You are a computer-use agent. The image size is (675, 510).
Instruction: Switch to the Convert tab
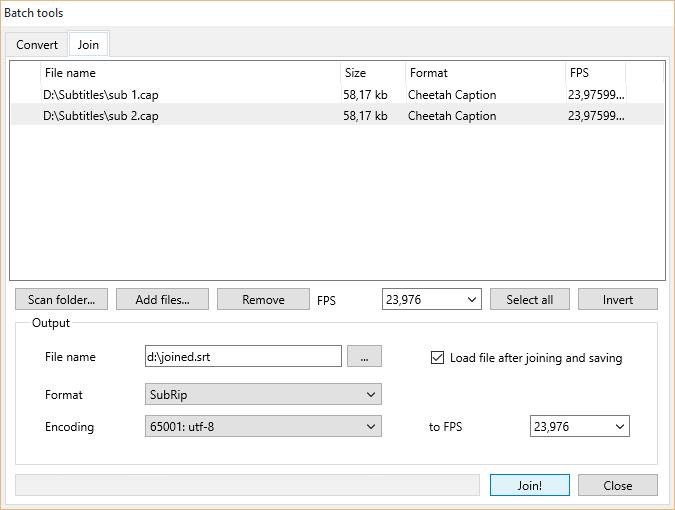37,45
